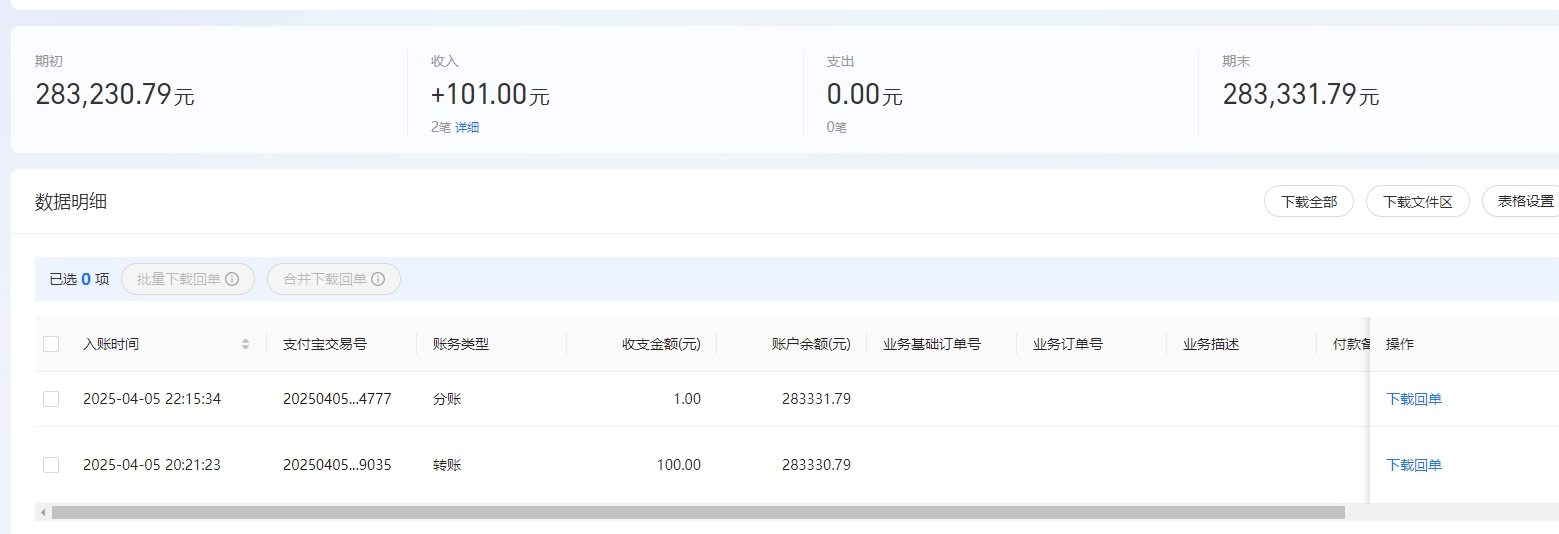Screen dimensions: 1559x534
Task: Click the 转账 type cell
Action: 447,465
